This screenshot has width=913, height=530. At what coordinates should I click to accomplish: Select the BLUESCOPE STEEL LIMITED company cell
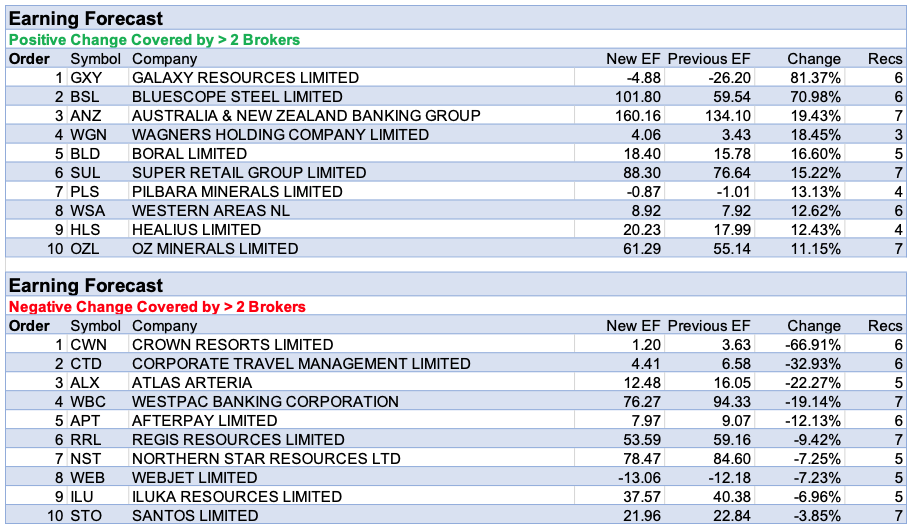[x=237, y=97]
